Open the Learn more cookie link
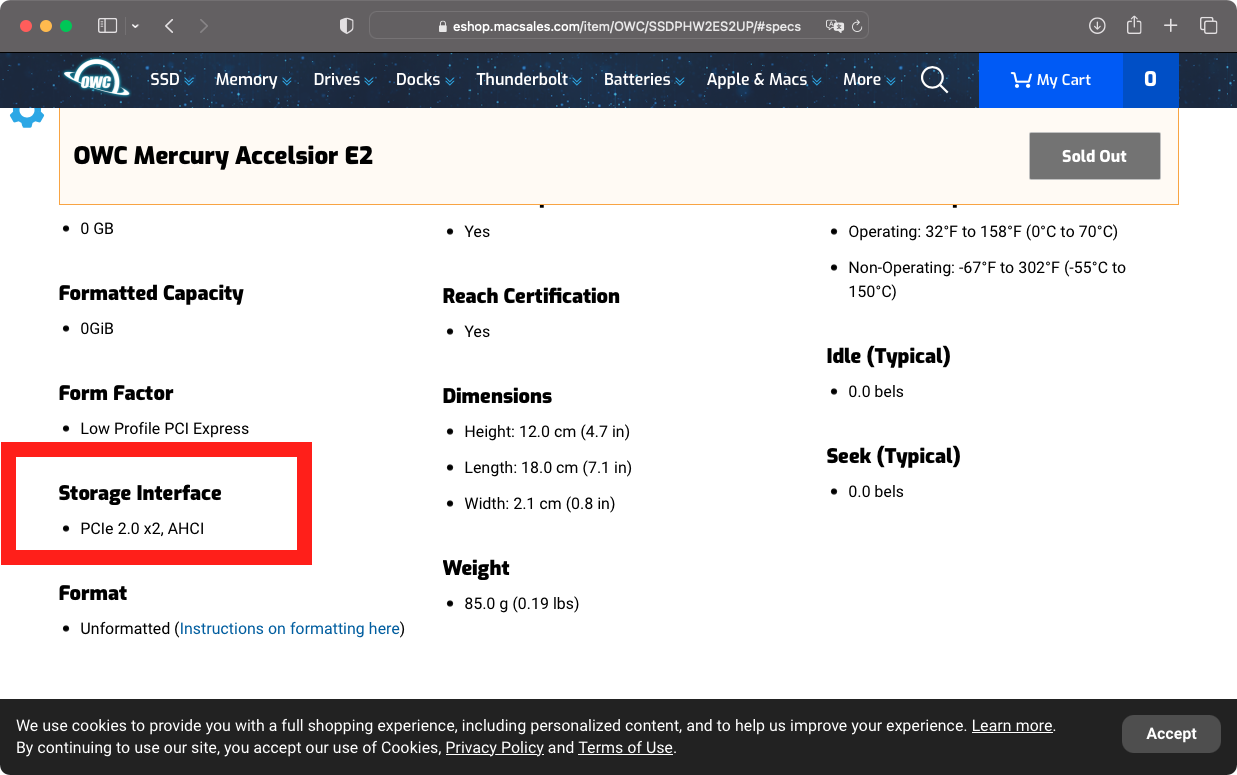 [x=1012, y=726]
